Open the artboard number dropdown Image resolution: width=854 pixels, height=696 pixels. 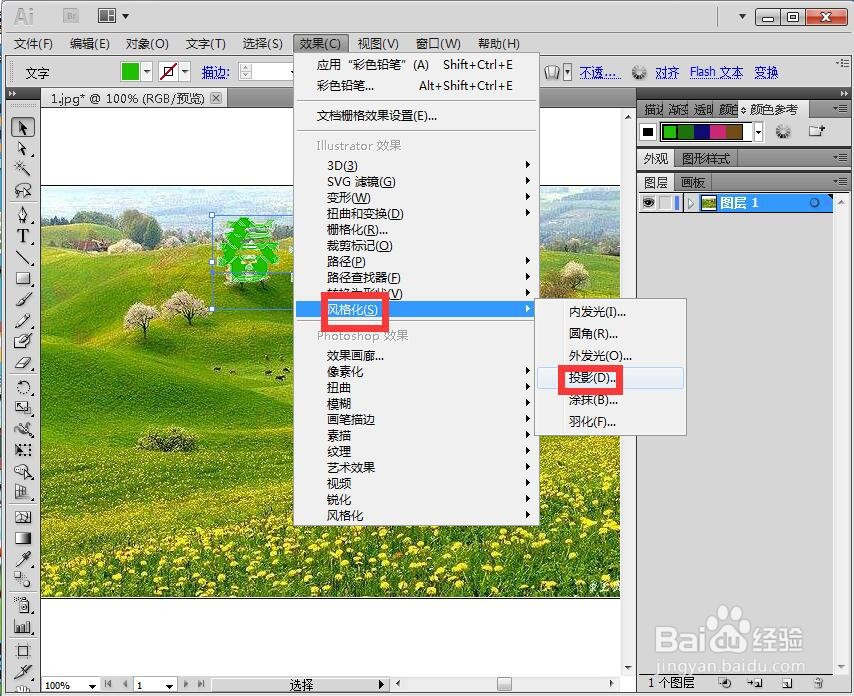[x=169, y=685]
